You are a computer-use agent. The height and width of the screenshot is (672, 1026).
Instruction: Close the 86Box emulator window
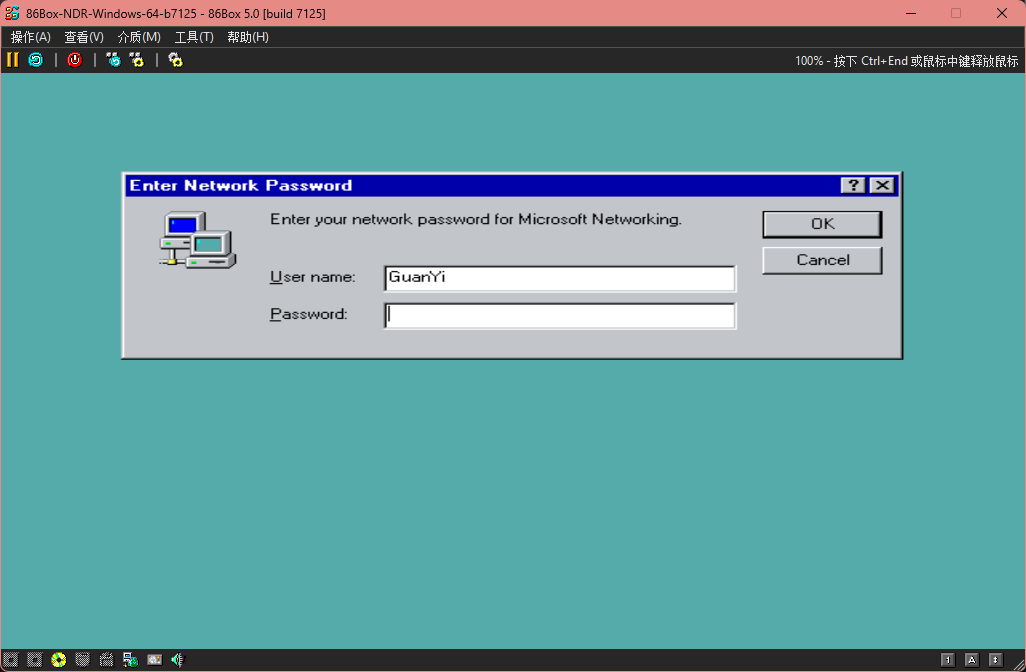(1002, 13)
